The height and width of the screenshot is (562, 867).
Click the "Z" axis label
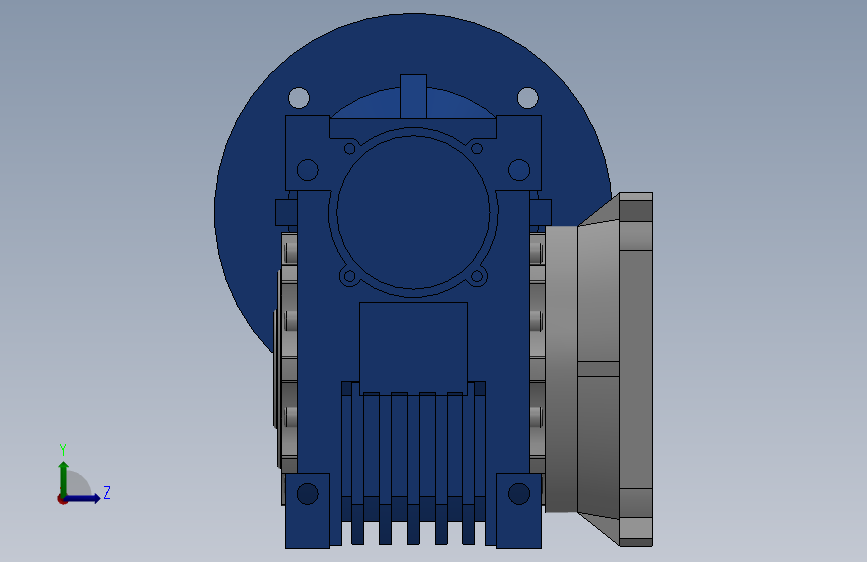107,492
